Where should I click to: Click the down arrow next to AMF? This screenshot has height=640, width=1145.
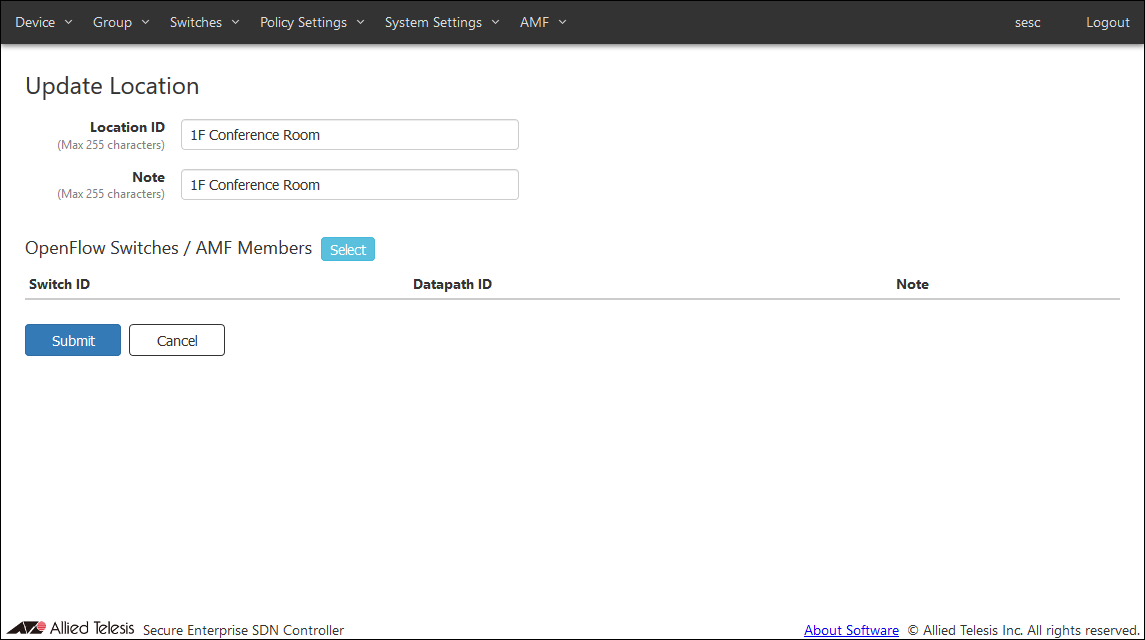coord(562,22)
